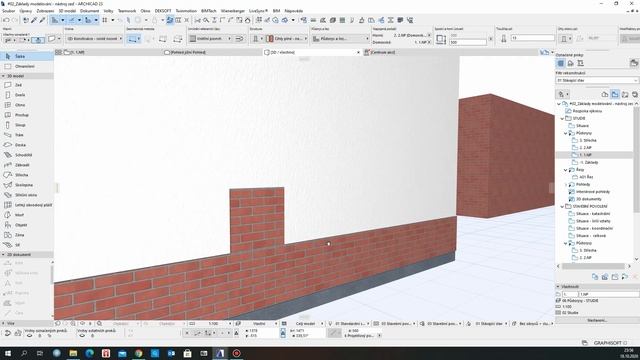Select the Dveře (Door) tool
The width and height of the screenshot is (640, 360).
(27, 95)
